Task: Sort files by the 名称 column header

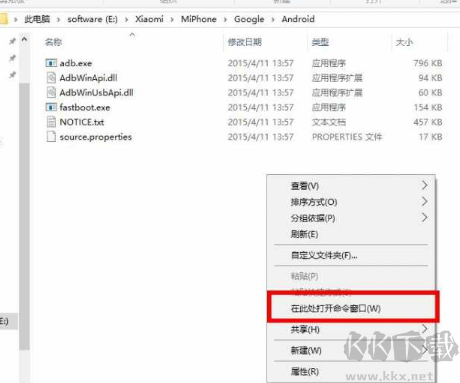Action: pyautogui.click(x=53, y=42)
